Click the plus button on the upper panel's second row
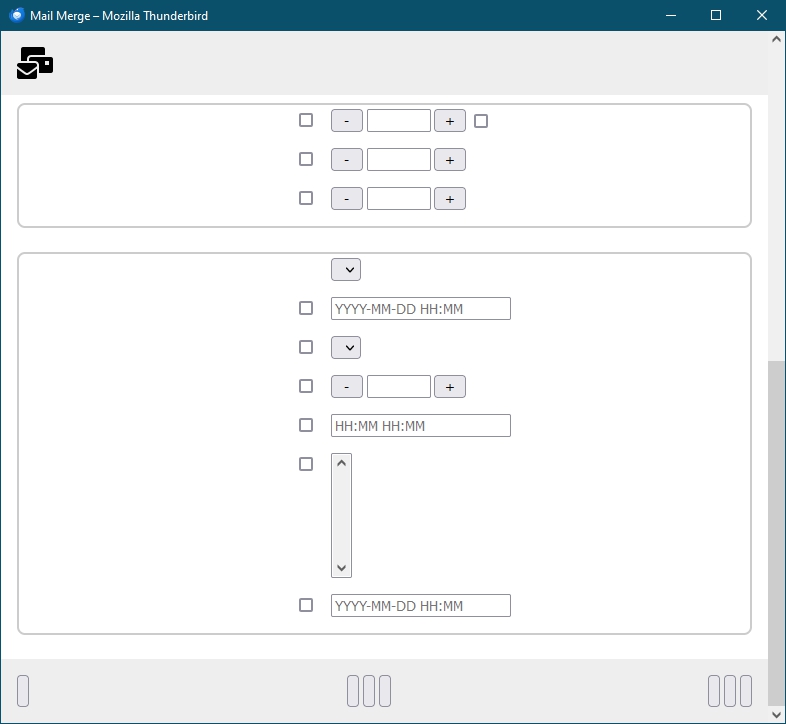The image size is (786, 724). click(450, 160)
